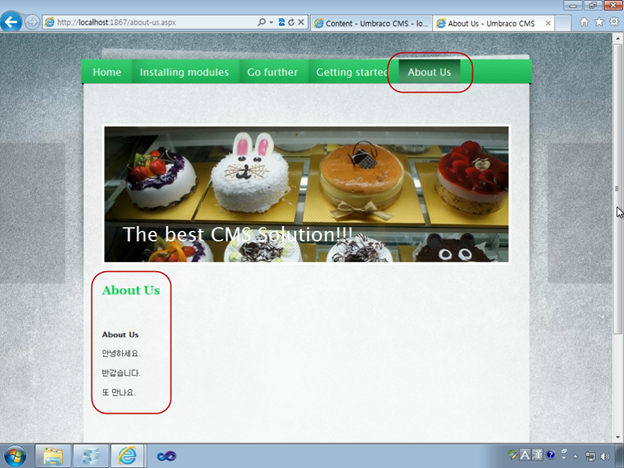This screenshot has width=624, height=468.
Task: Click the volume speaker tray icon
Action: tap(605, 456)
